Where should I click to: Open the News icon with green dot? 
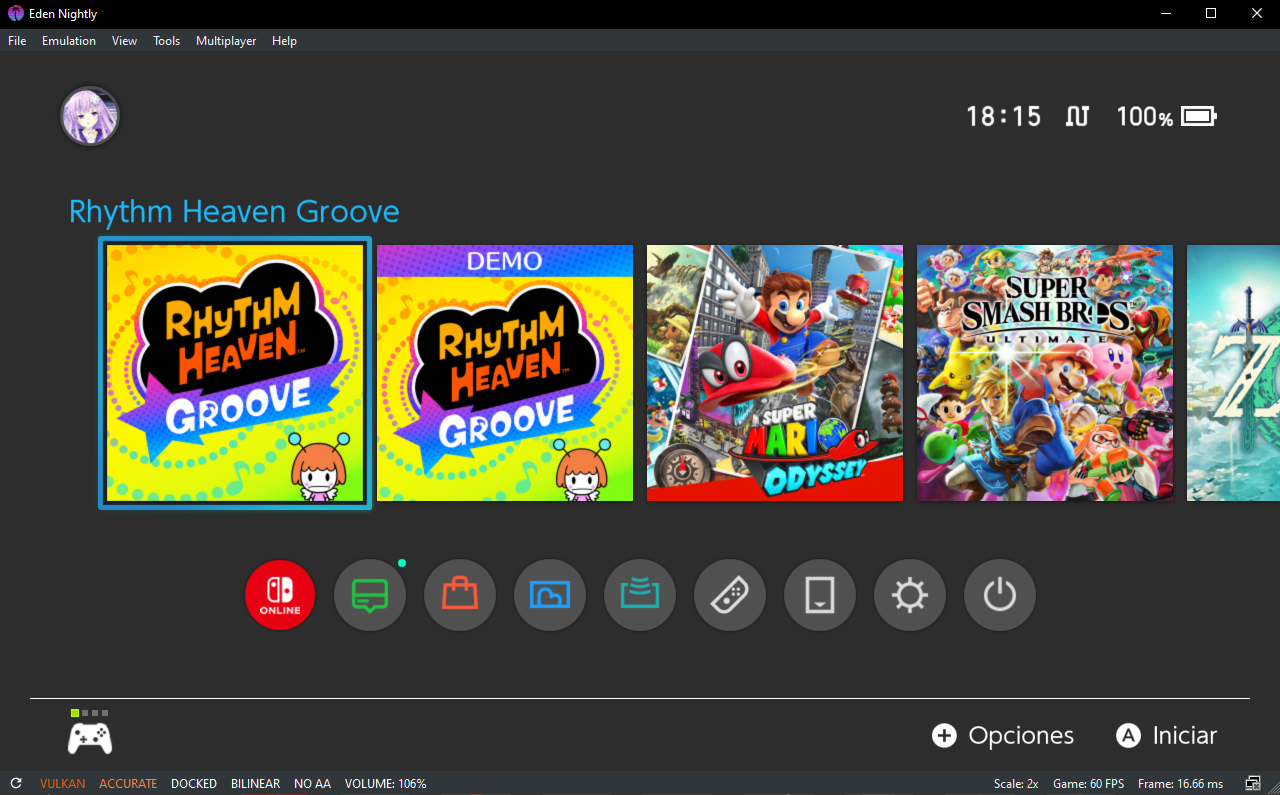[x=370, y=595]
